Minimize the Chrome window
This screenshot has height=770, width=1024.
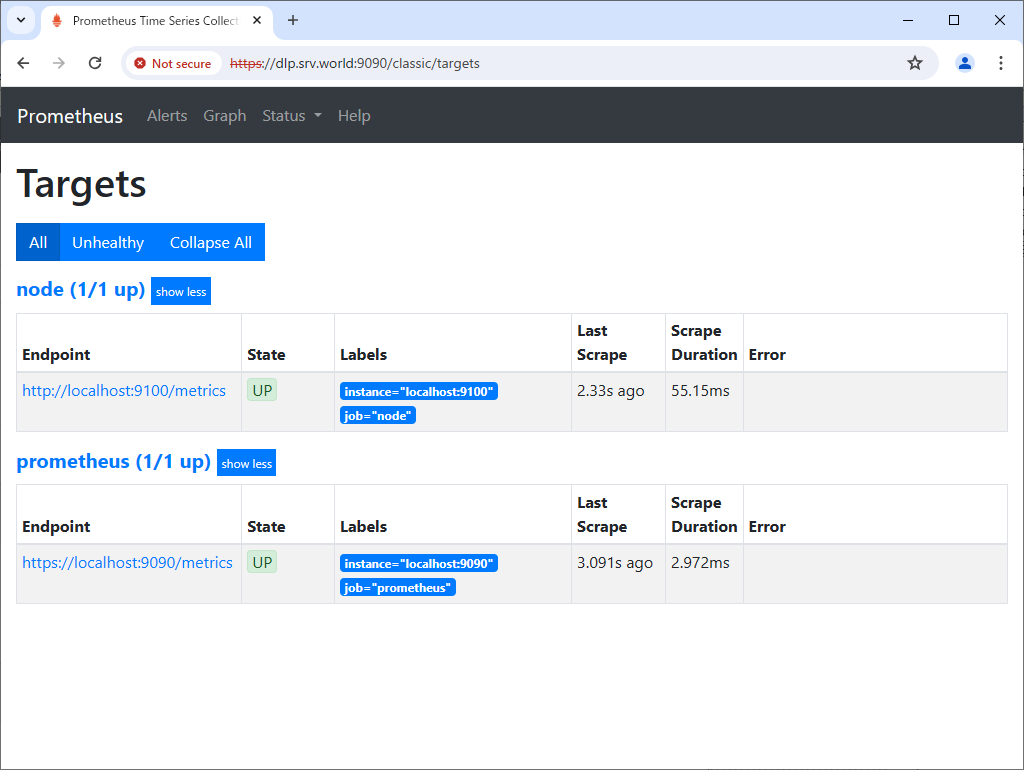click(x=908, y=20)
